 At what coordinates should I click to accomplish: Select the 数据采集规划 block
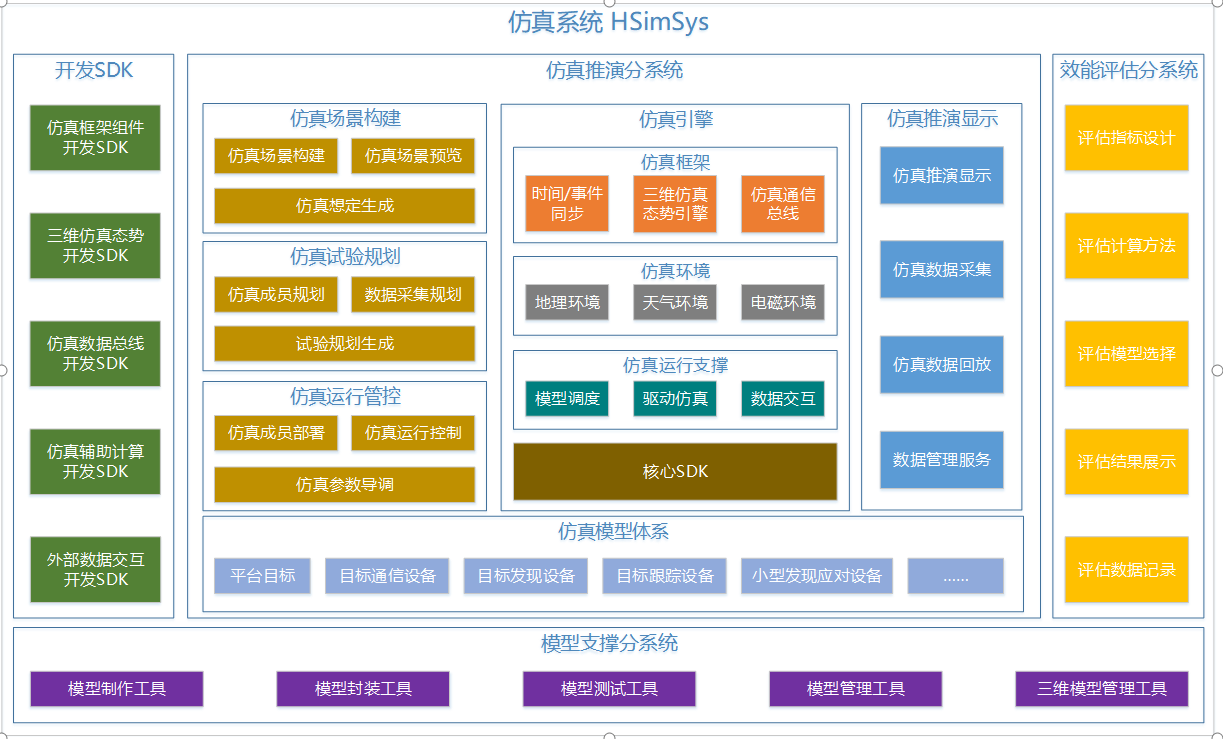coord(413,294)
